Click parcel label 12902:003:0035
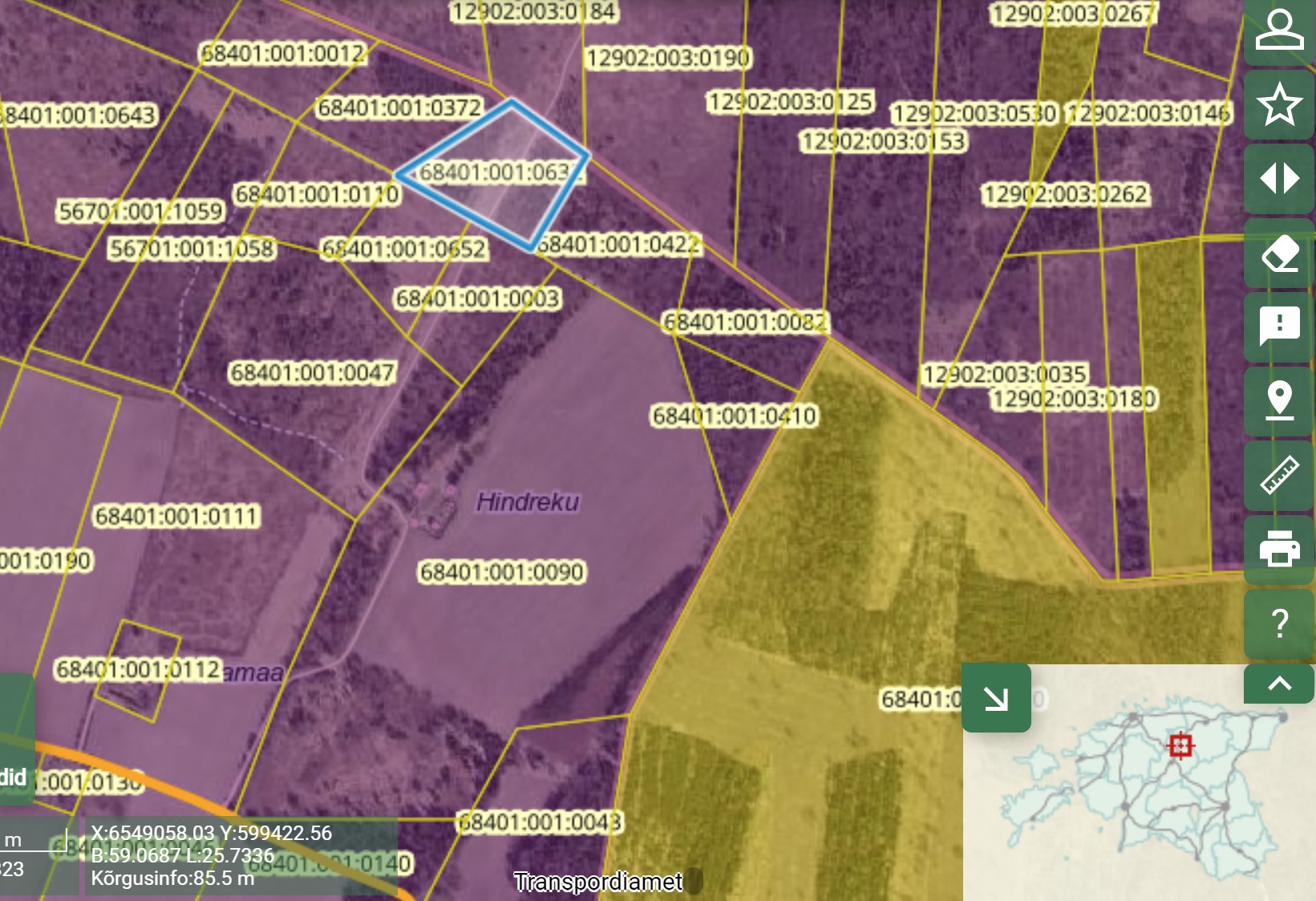1316x901 pixels. coord(1005,375)
